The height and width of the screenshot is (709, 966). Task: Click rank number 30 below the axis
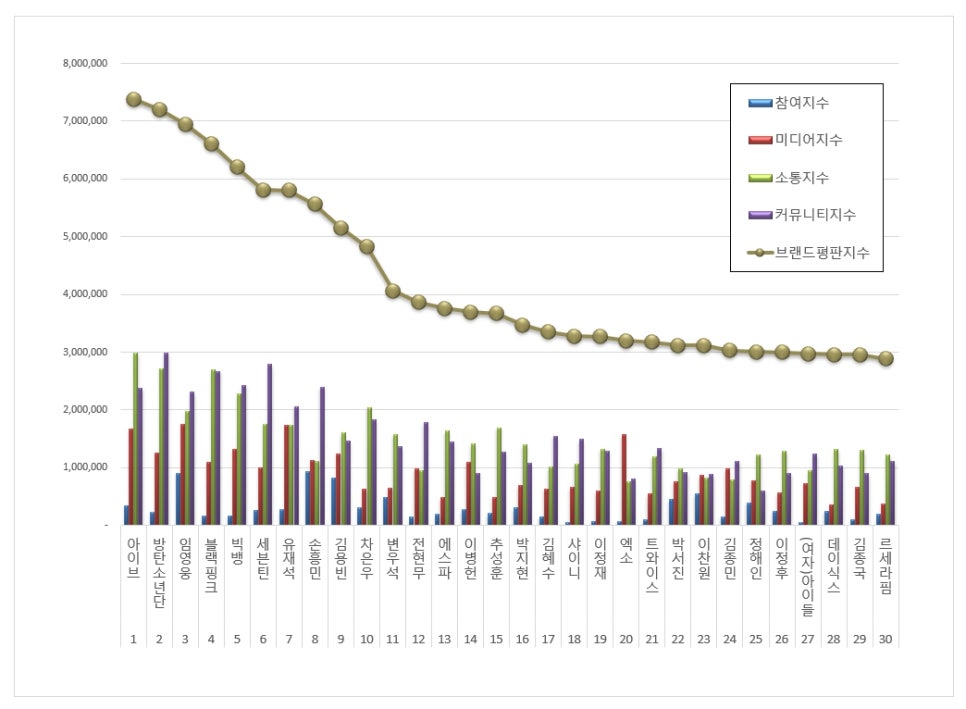point(886,638)
